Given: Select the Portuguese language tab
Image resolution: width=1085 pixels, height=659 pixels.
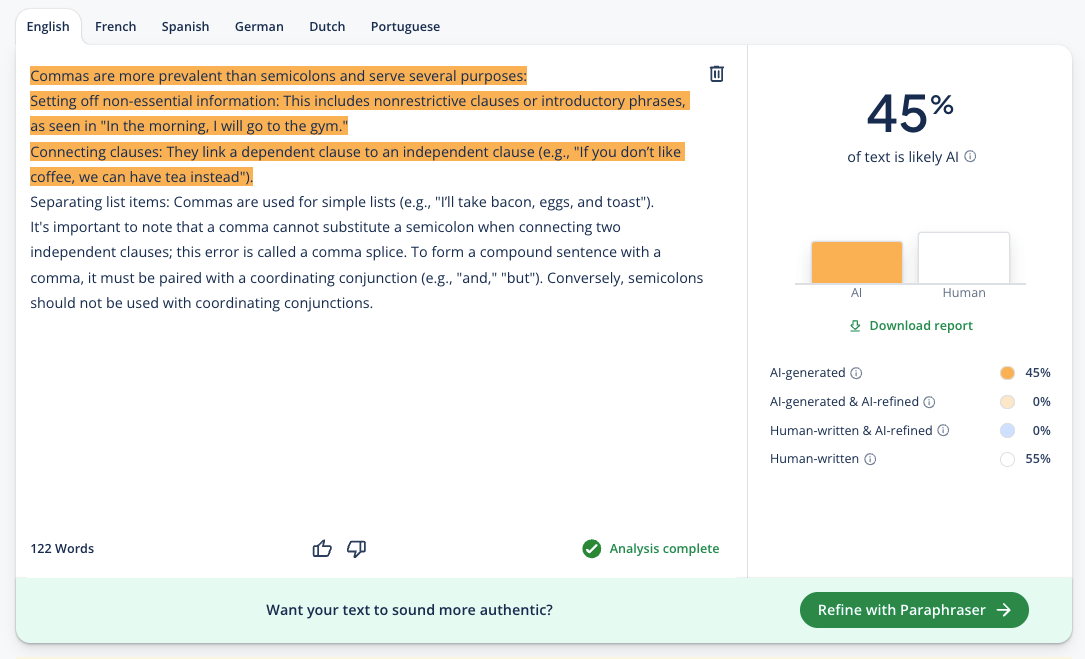Looking at the screenshot, I should point(405,26).
